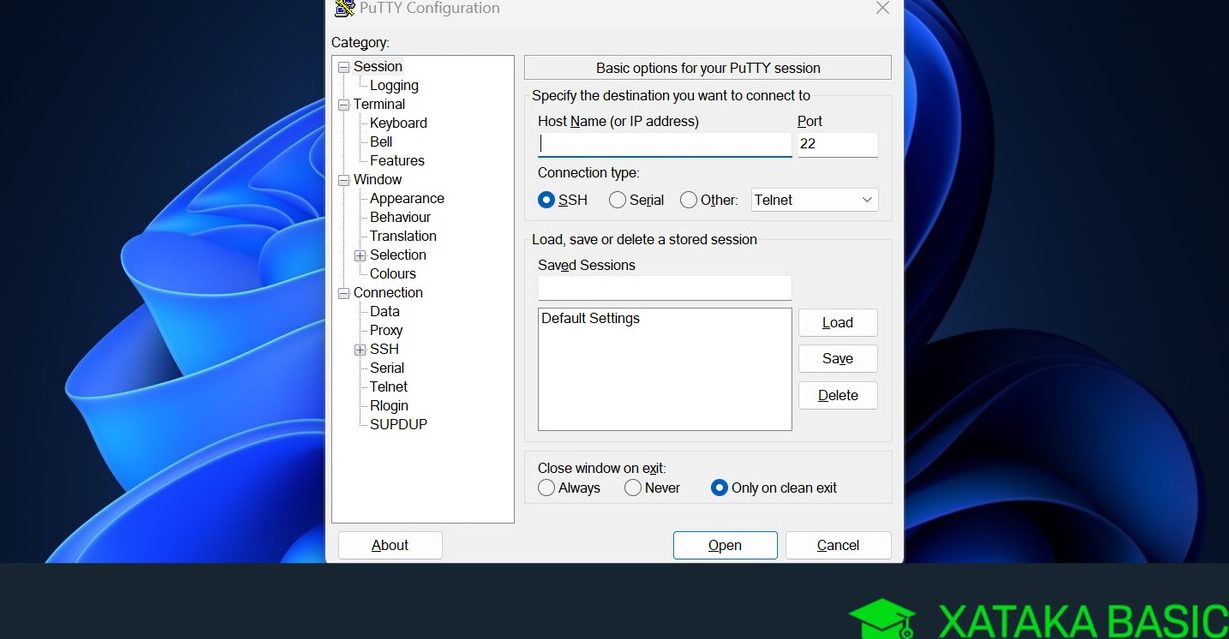The height and width of the screenshot is (639, 1229).
Task: Open the Colours settings page
Action: click(x=391, y=273)
